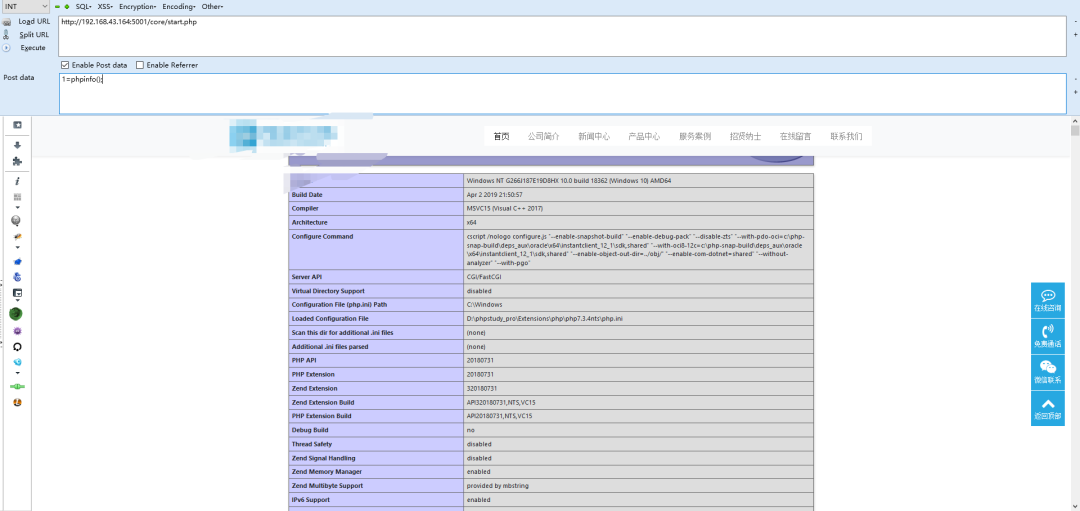Viewport: 1080px width, 511px height.
Task: Click the 'Zend Memory Manager' row label
Action: pyautogui.click(x=326, y=472)
